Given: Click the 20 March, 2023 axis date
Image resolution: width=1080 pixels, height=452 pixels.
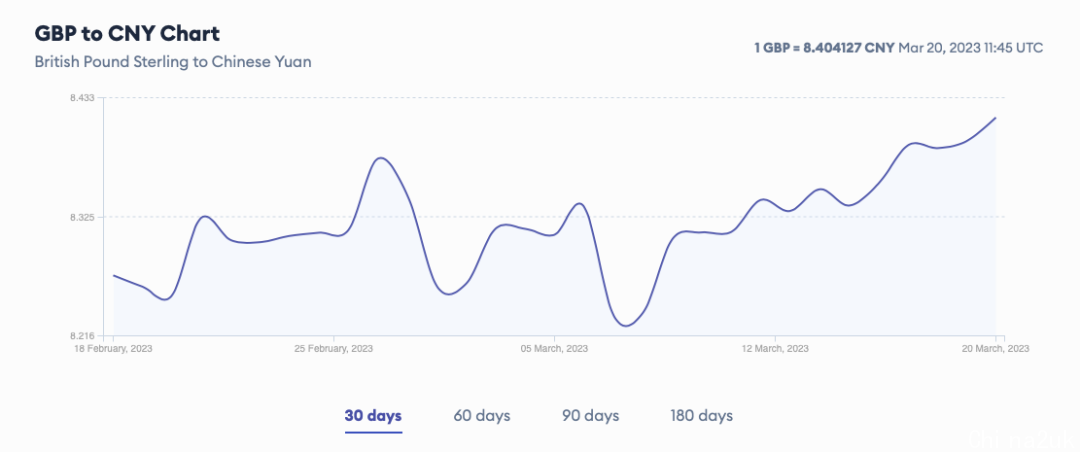Looking at the screenshot, I should [996, 349].
